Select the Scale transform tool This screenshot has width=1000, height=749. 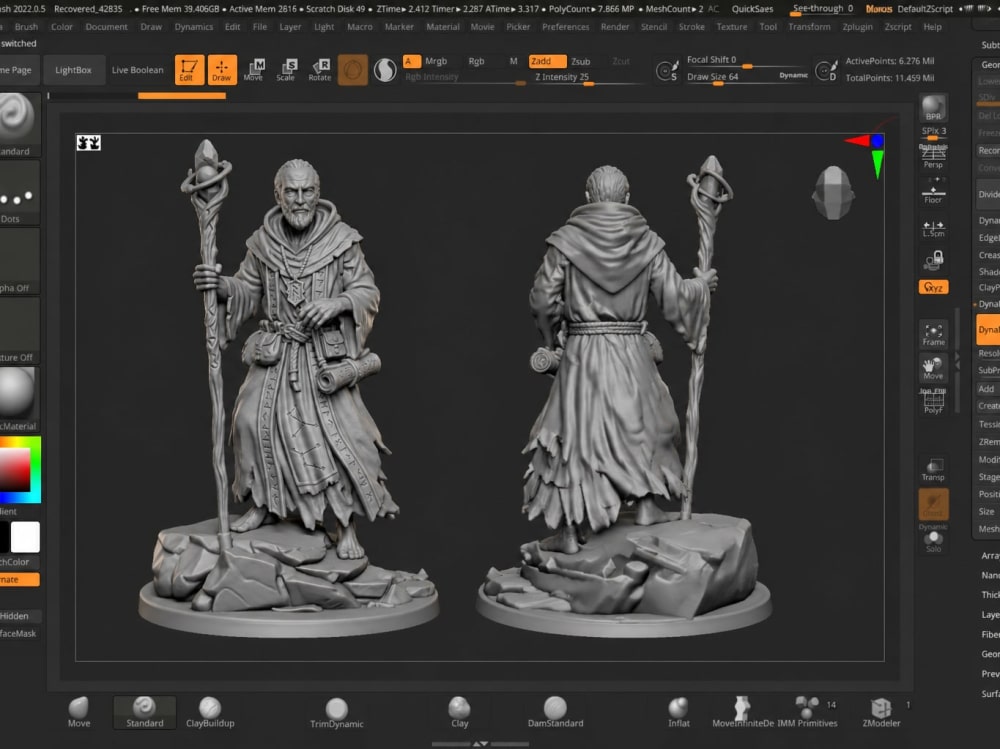(x=286, y=70)
